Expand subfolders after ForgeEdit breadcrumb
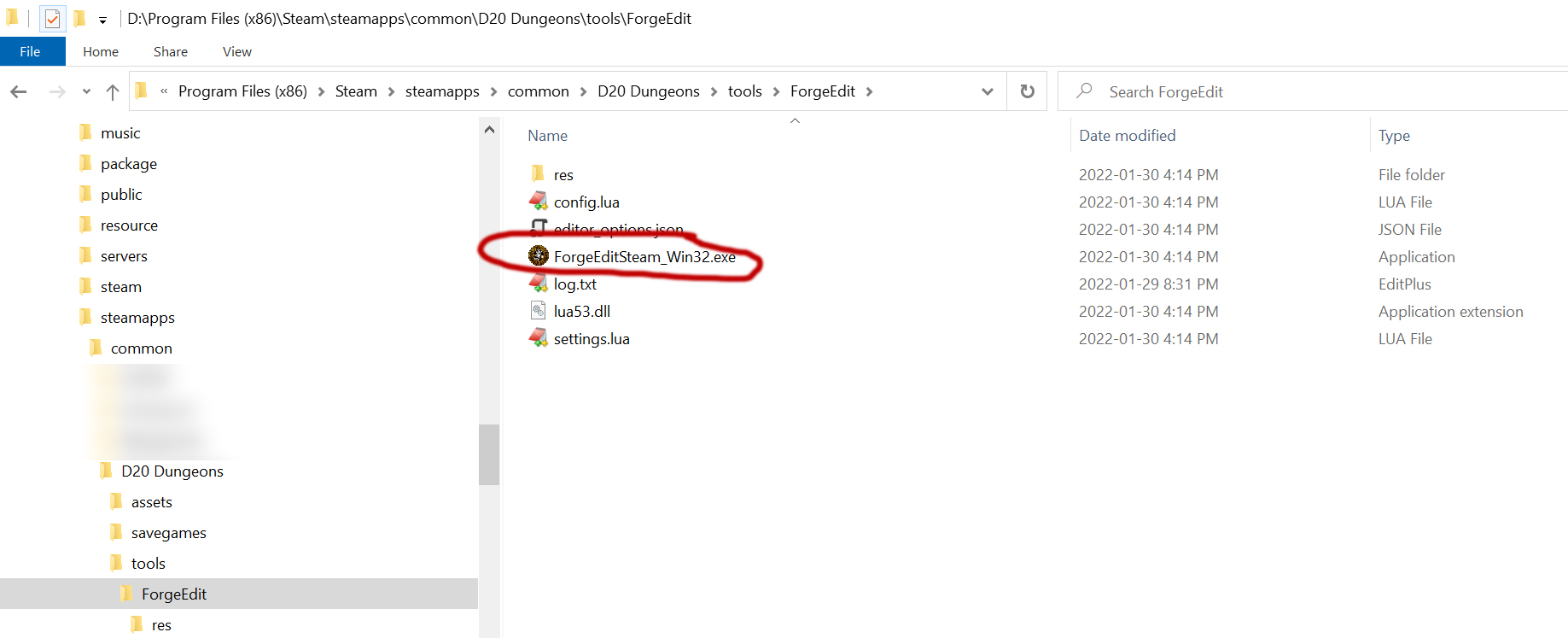Screen dimensions: 1568x638 pos(869,91)
